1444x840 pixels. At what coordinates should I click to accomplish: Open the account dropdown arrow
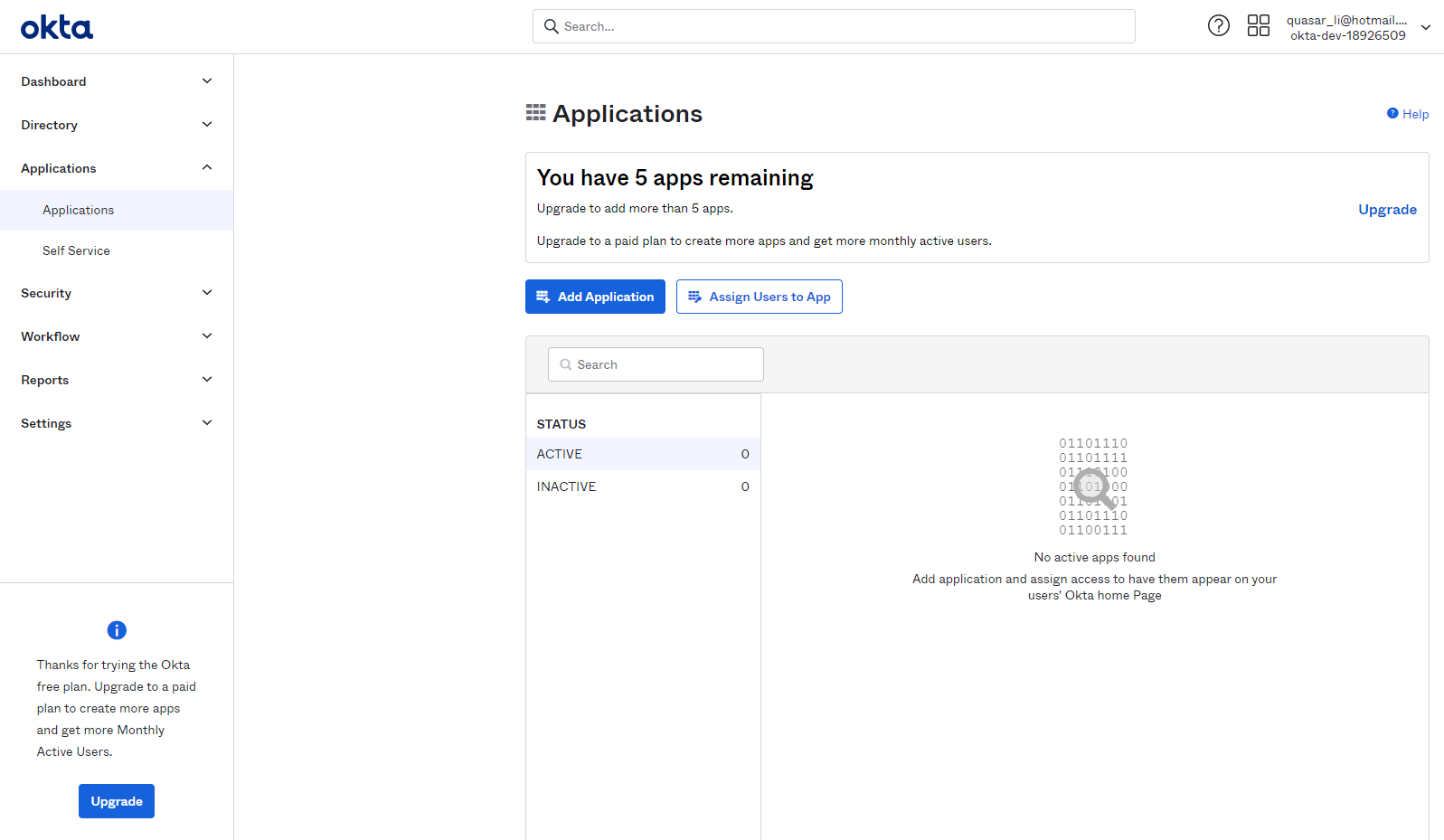1426,27
